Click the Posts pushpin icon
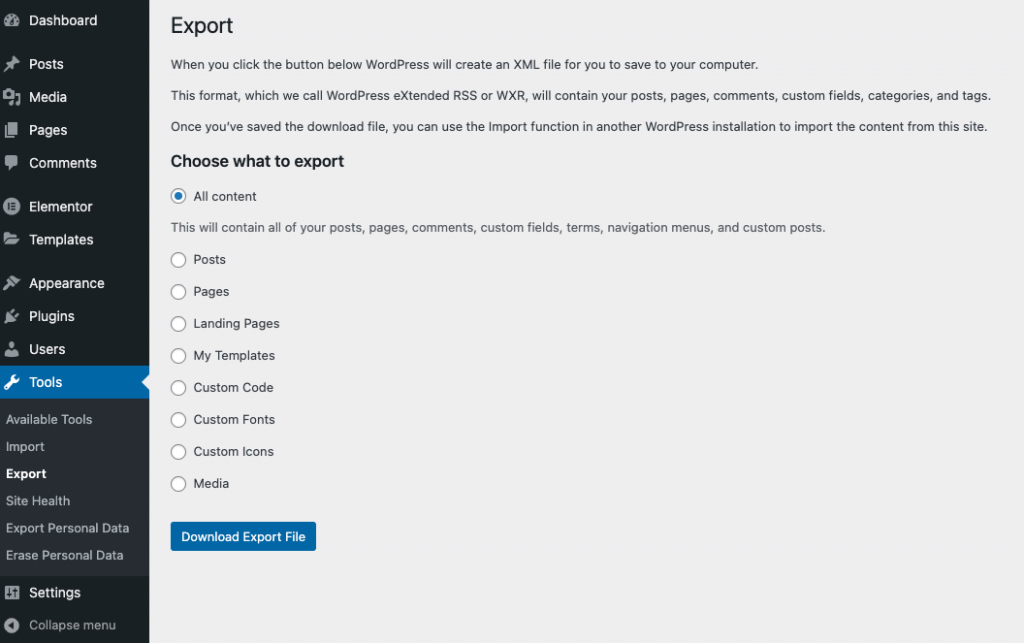The width and height of the screenshot is (1024, 643). (x=12, y=64)
